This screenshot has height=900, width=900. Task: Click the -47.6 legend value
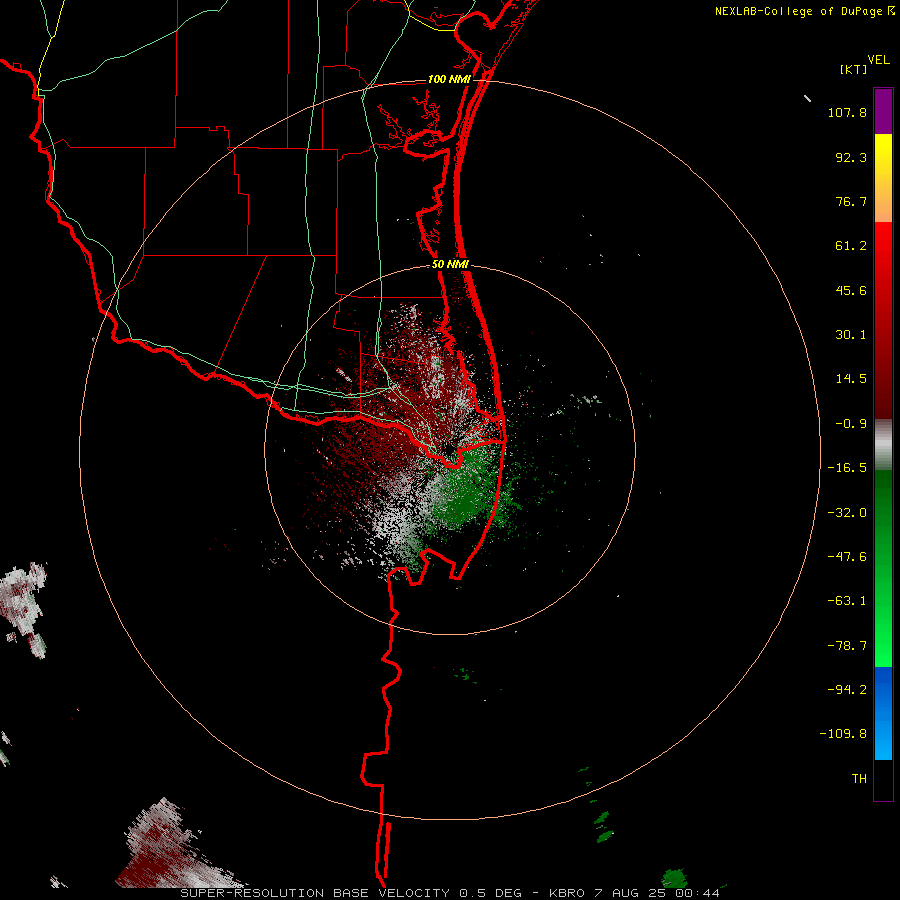(847, 557)
